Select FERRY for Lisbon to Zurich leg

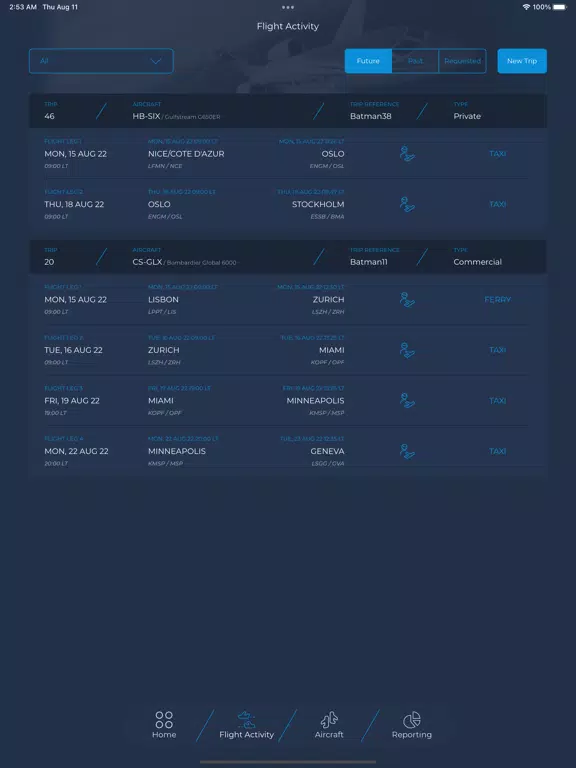tap(498, 299)
